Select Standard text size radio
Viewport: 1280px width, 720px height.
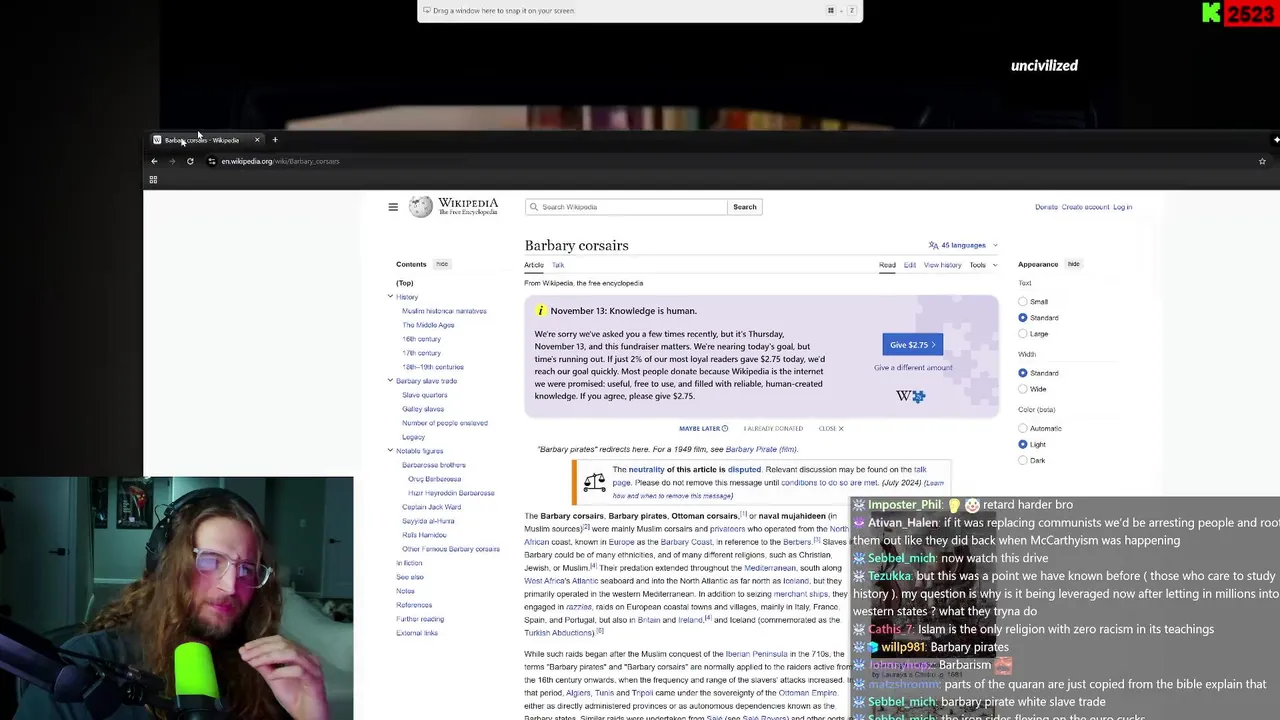click(x=1022, y=318)
